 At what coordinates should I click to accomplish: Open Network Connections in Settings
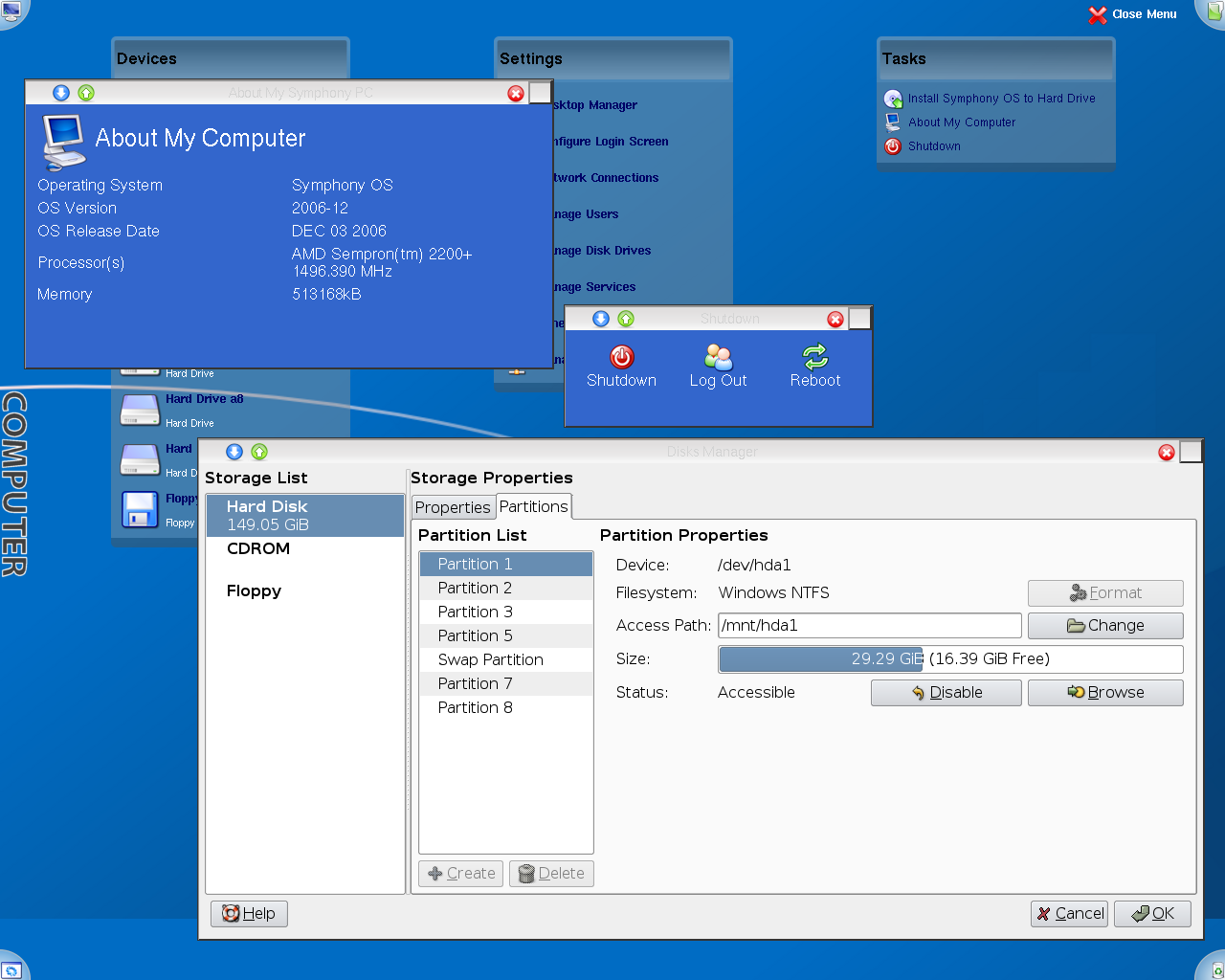point(607,178)
